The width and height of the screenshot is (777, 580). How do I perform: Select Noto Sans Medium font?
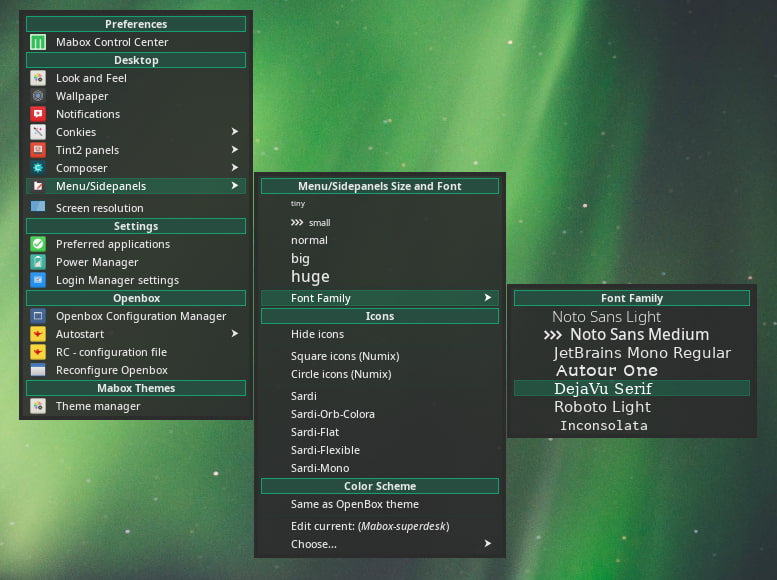pos(639,335)
